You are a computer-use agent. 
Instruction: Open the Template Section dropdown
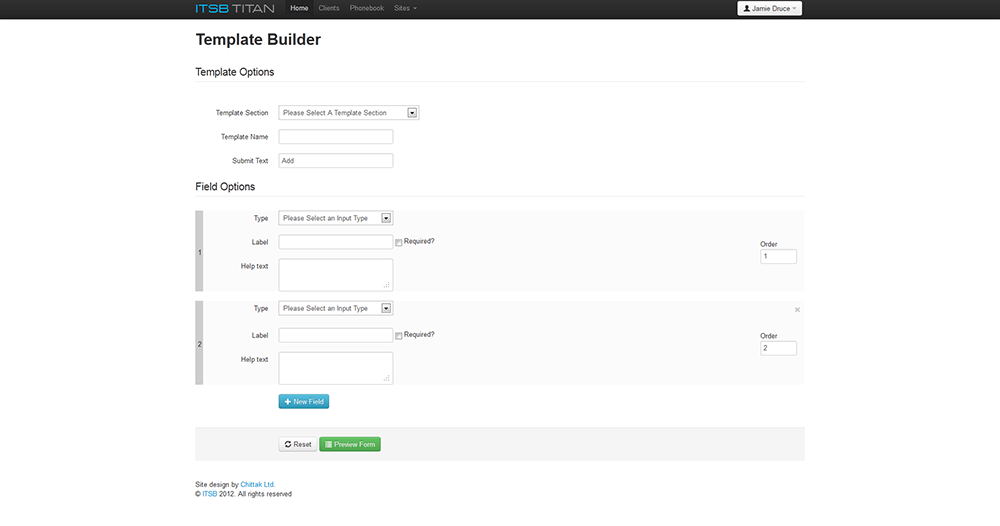point(348,113)
